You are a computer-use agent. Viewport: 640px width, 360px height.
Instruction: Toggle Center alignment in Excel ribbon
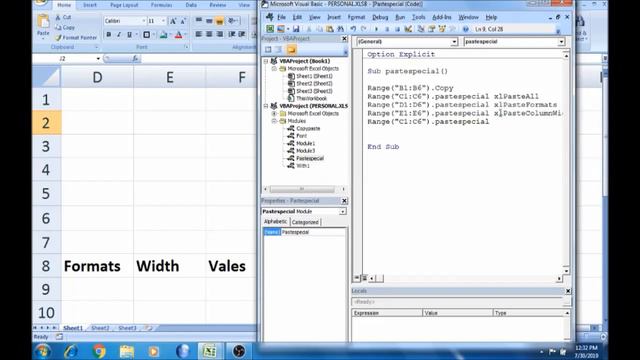209,34
